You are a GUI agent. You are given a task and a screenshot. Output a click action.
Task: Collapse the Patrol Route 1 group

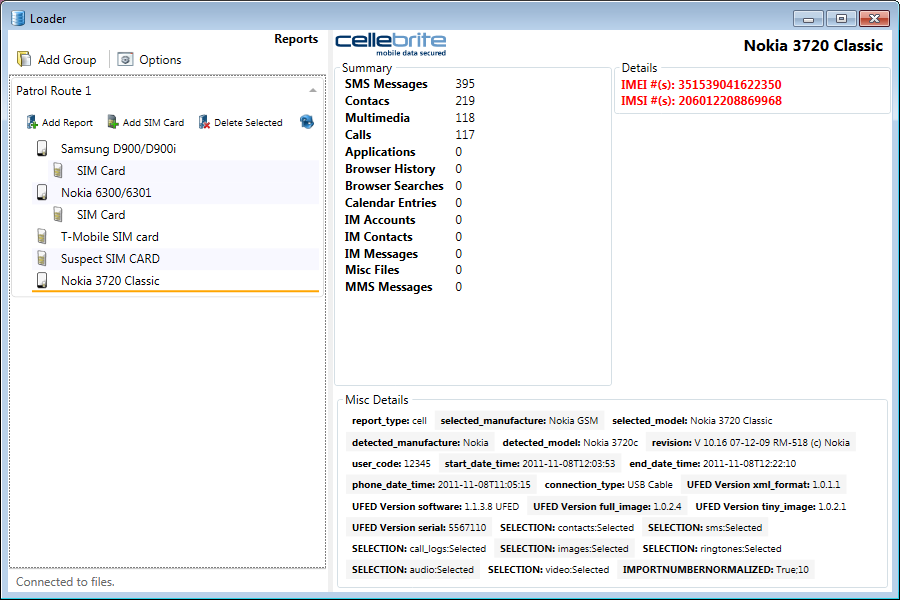313,91
